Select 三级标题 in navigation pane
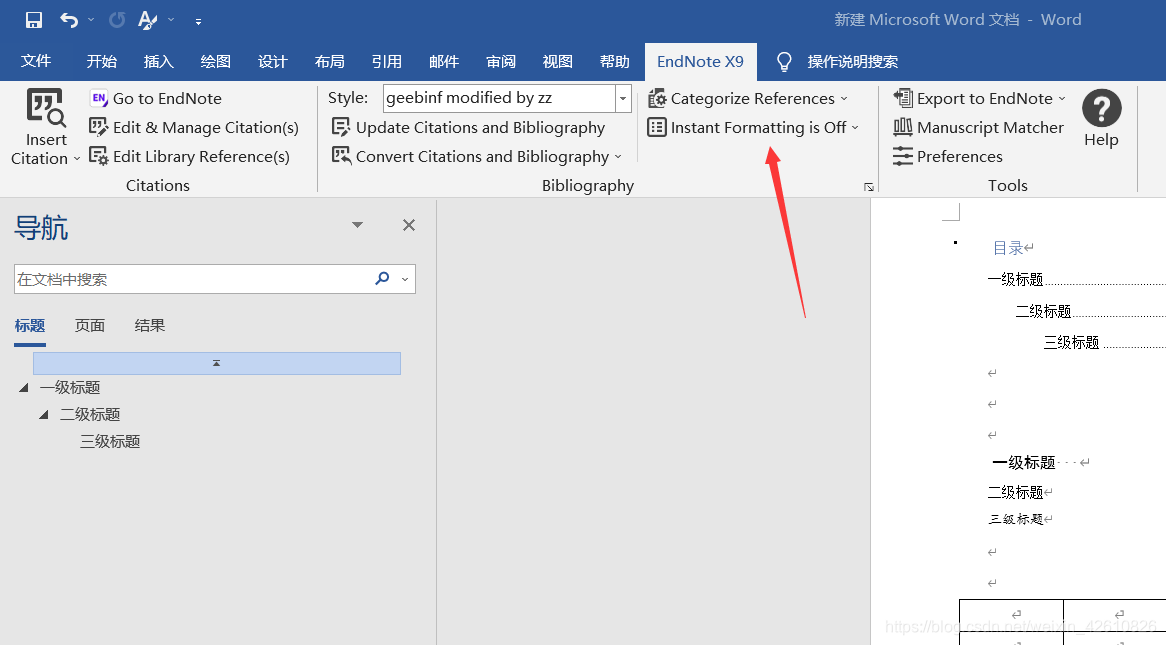The width and height of the screenshot is (1166, 645). (110, 442)
